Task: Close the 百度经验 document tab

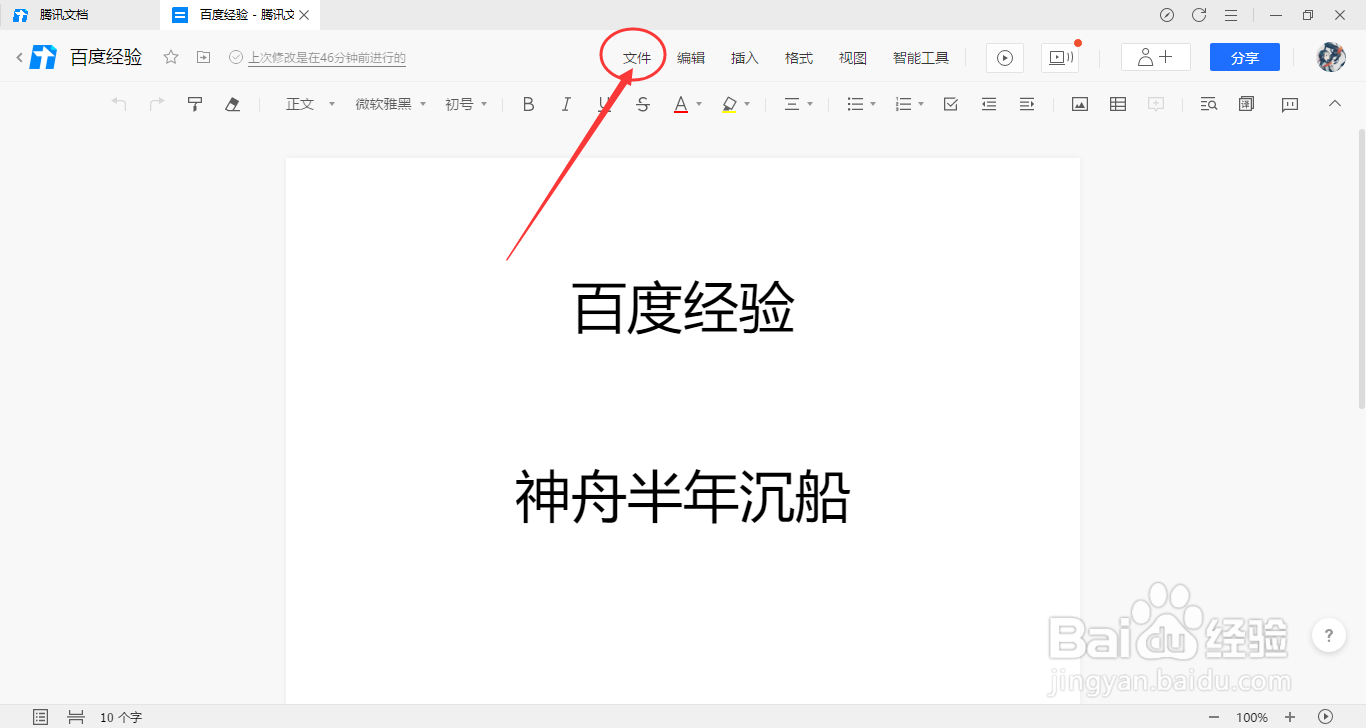Action: click(x=304, y=15)
